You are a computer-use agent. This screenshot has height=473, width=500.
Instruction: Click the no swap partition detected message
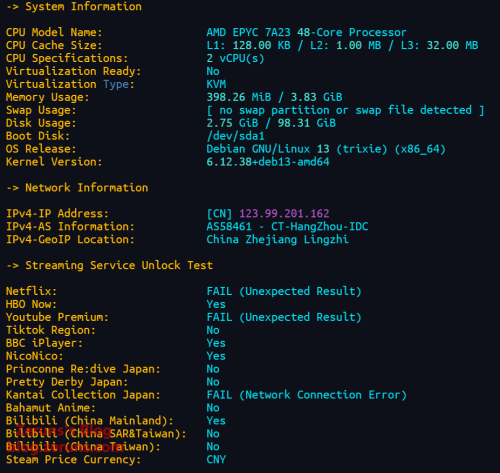[345, 110]
